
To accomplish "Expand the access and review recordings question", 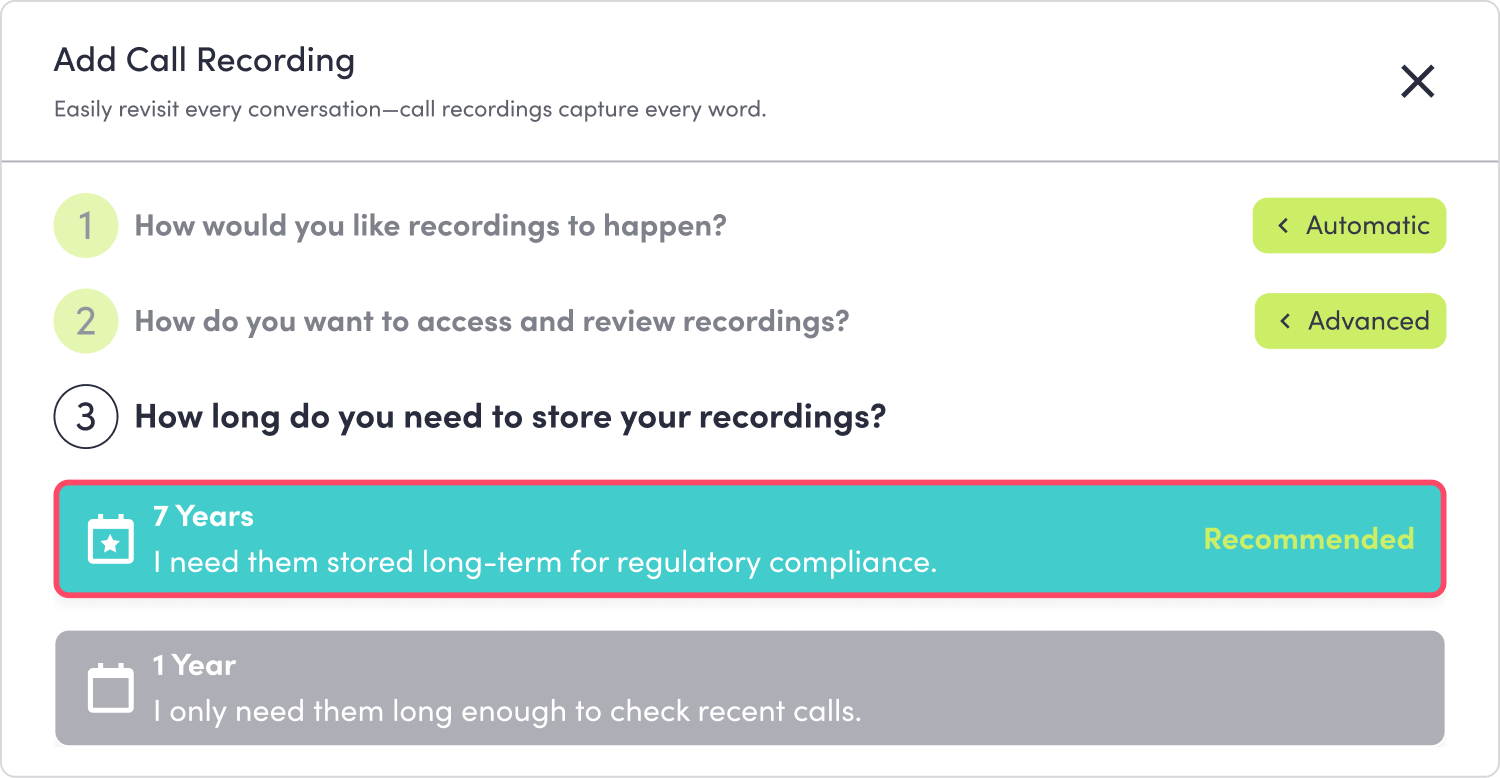I will click(492, 322).
